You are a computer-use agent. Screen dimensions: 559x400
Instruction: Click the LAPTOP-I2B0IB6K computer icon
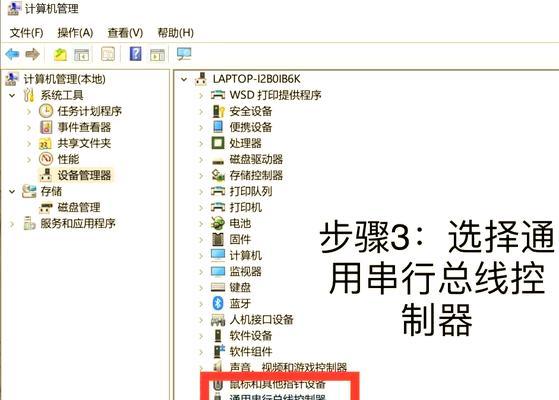201,79
